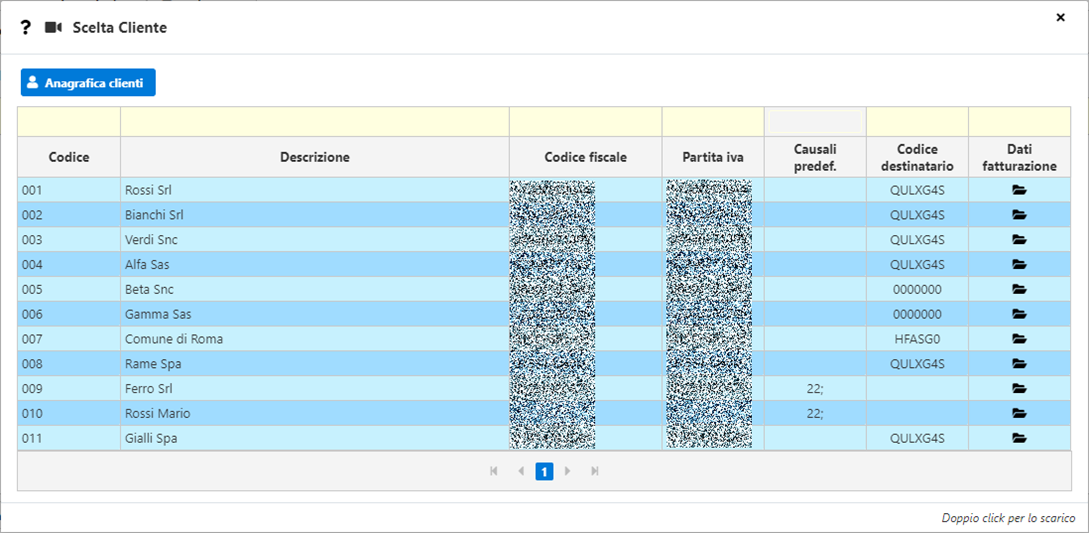Click the 0000000 code in Gamma Sas row
1089x533 pixels.
tap(917, 314)
